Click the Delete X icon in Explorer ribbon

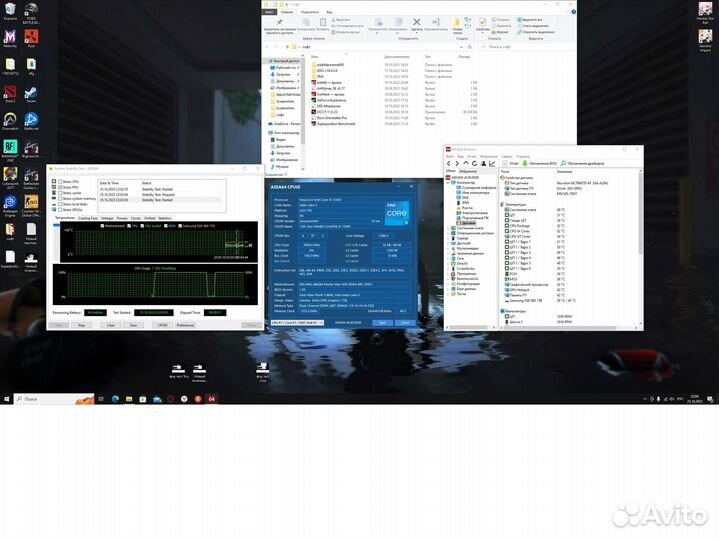tap(416, 22)
